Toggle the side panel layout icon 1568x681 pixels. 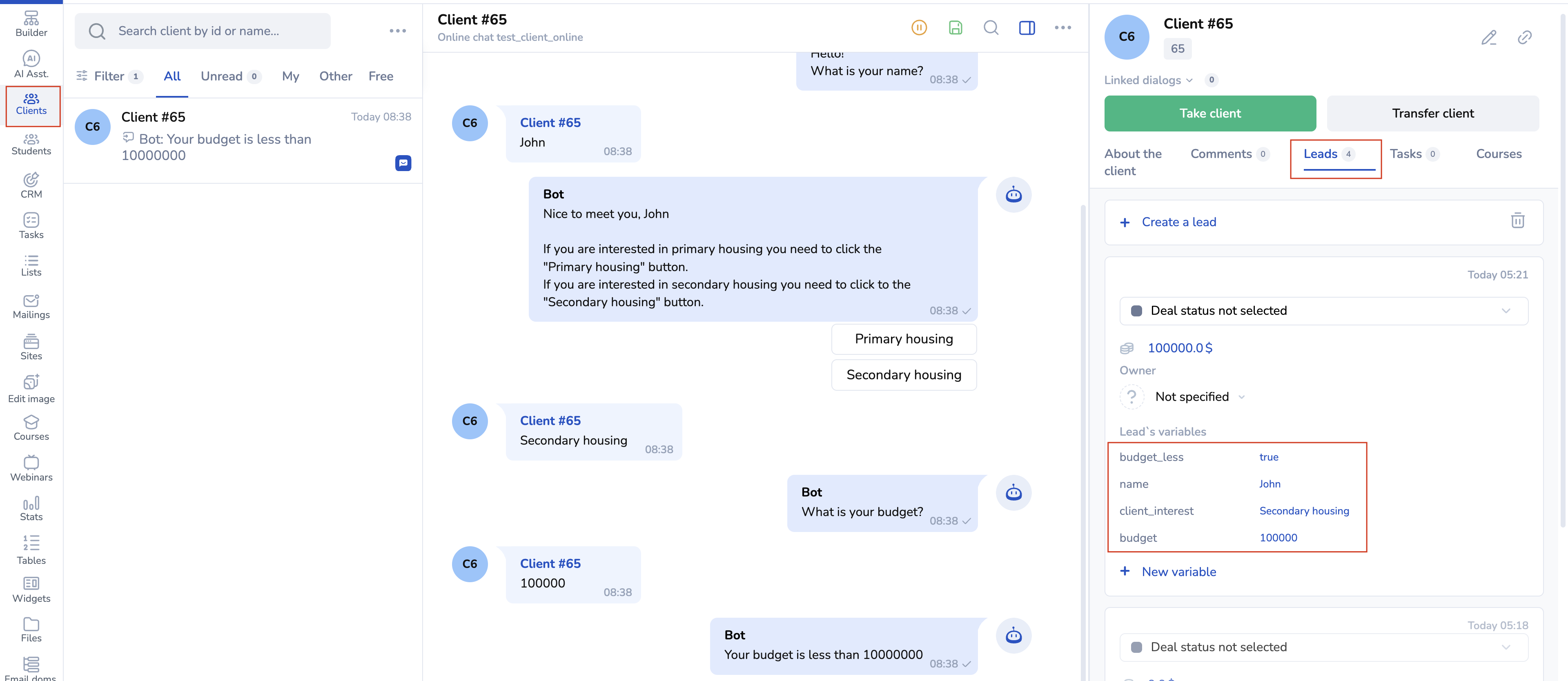1027,27
